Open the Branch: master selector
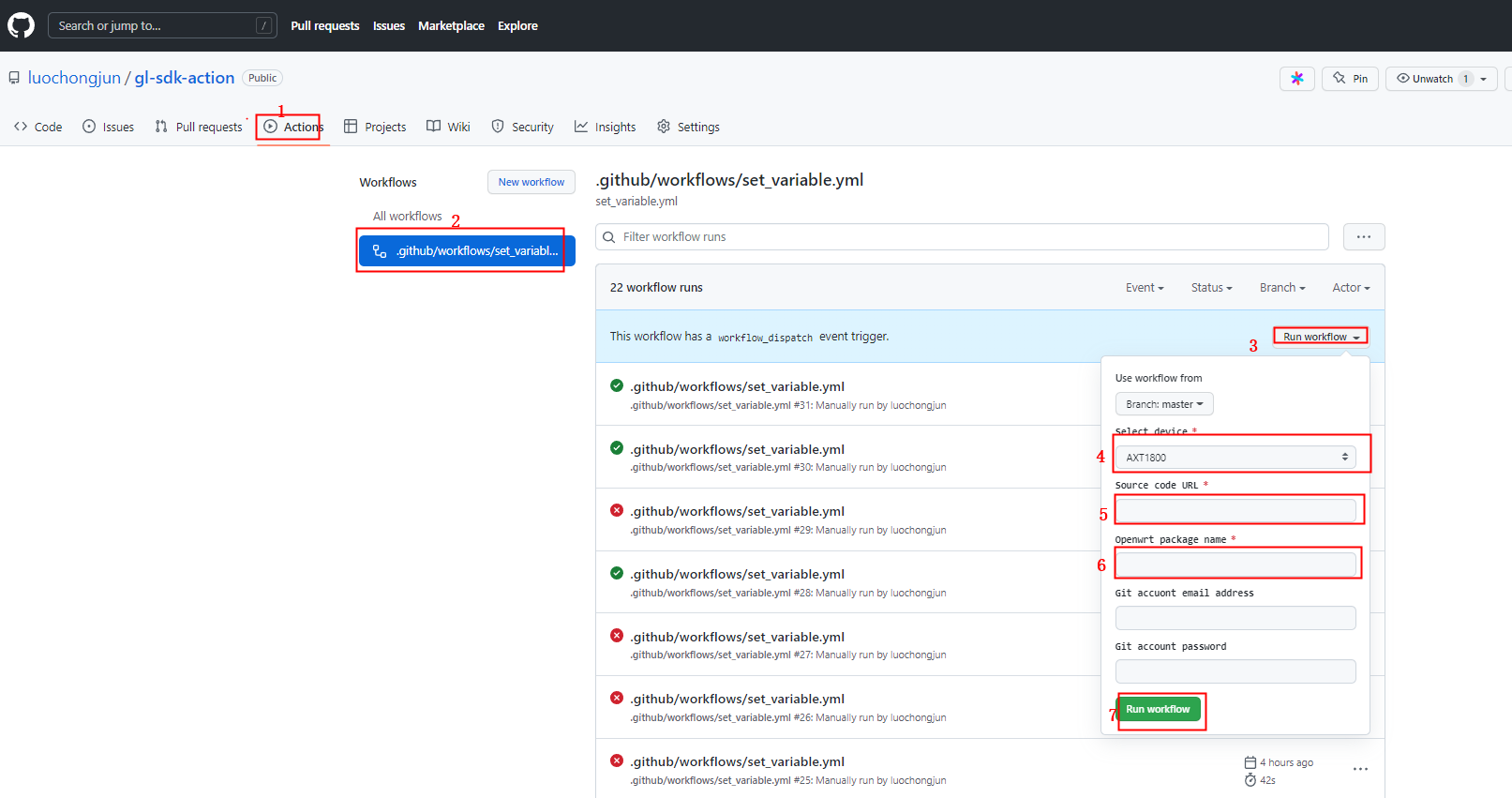The height and width of the screenshot is (798, 1512). [1164, 404]
